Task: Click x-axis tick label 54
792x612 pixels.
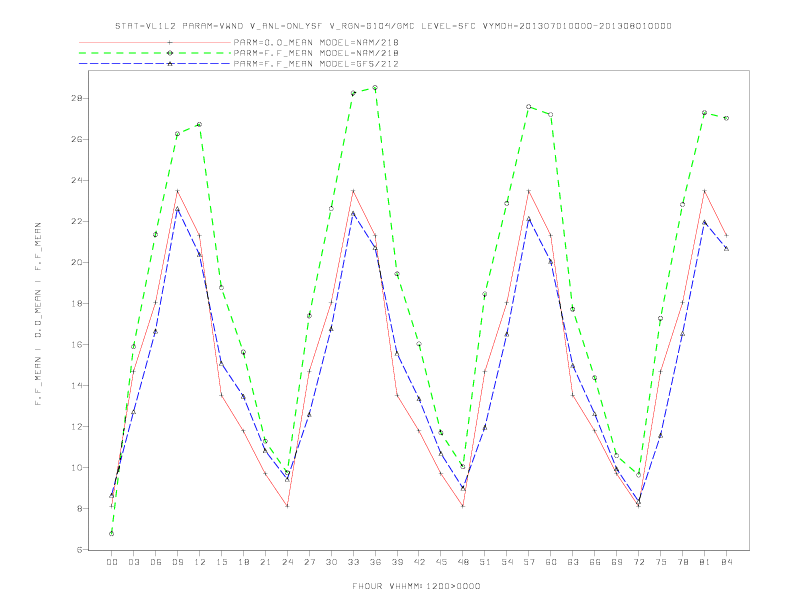Action: [x=507, y=562]
